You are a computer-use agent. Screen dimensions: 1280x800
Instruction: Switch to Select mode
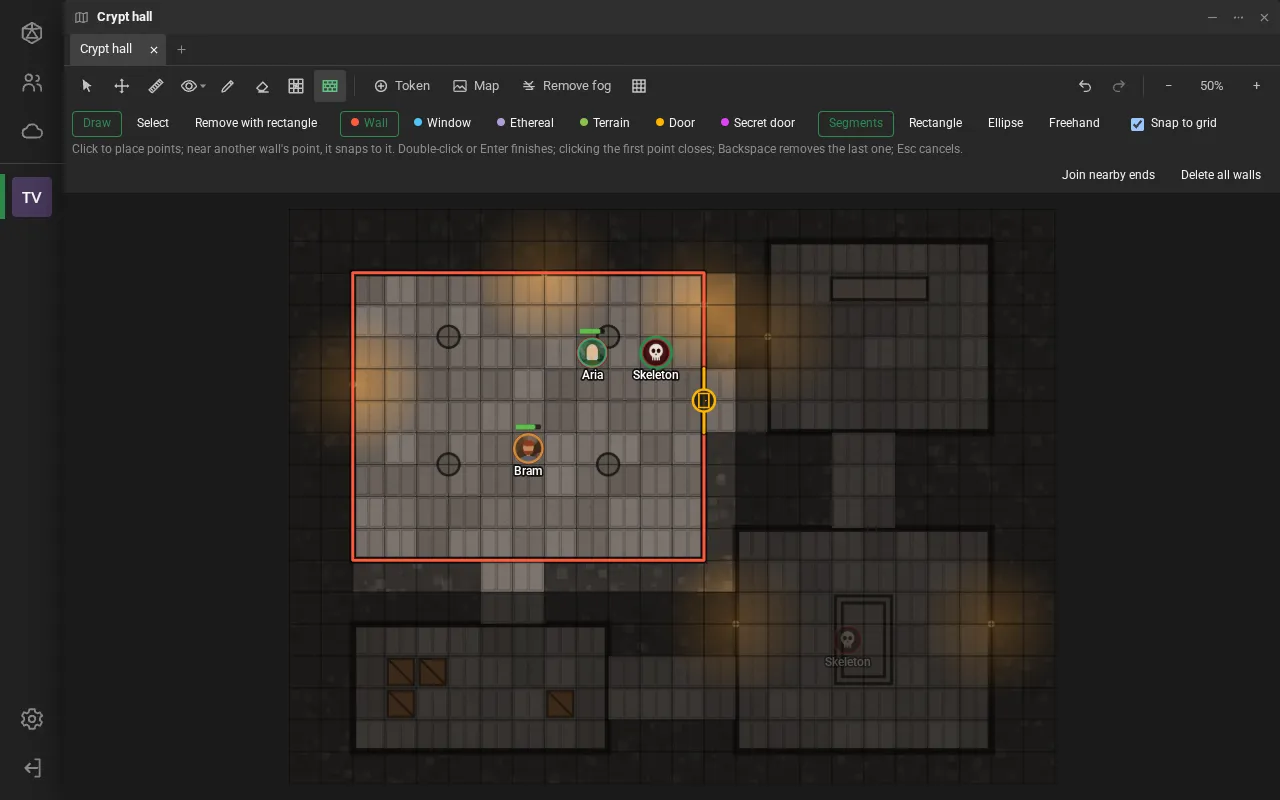(153, 123)
